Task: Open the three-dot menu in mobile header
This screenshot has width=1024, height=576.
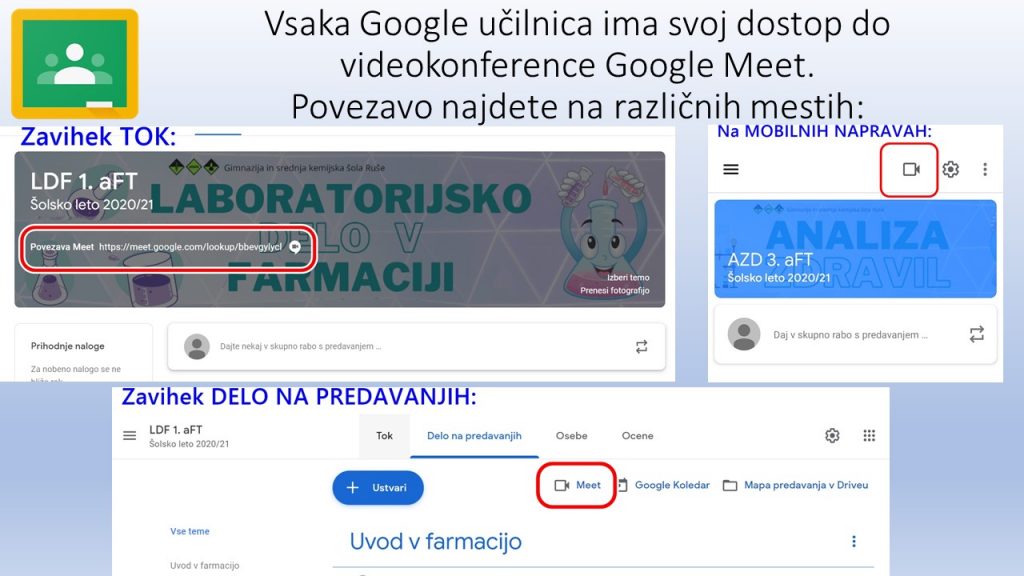Action: click(985, 170)
